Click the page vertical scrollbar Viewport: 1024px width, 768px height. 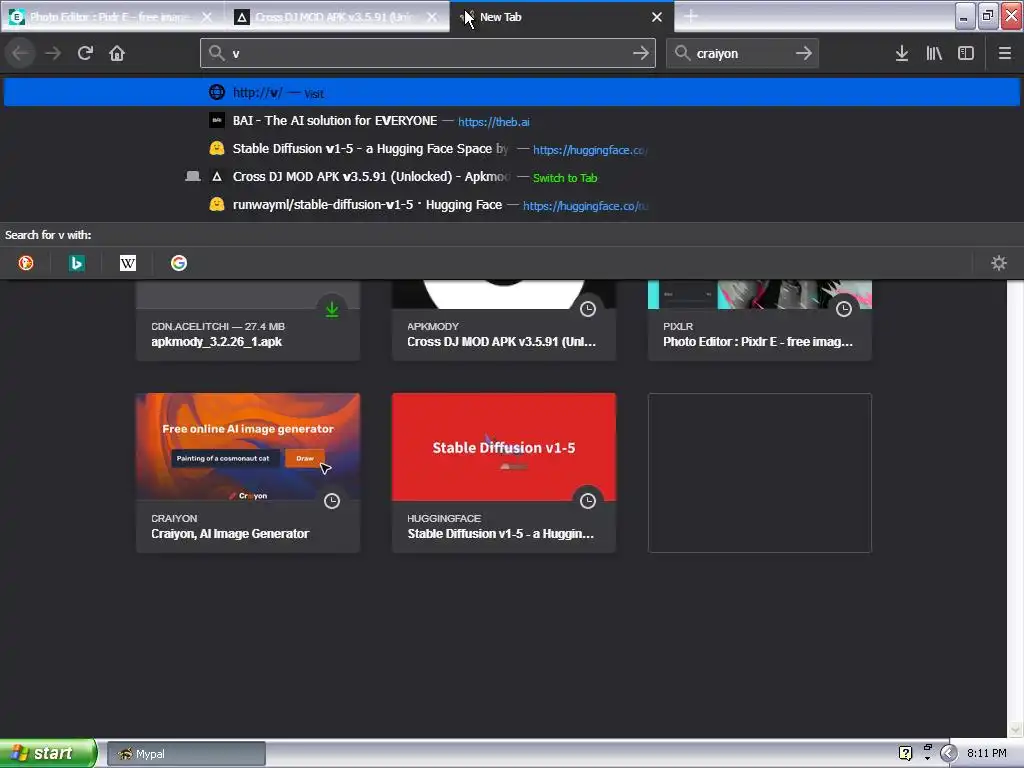[x=1015, y=509]
